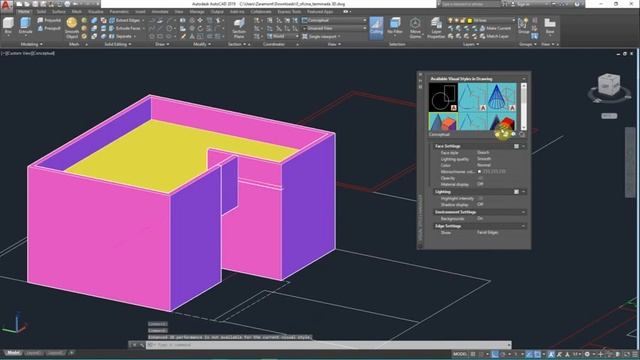This screenshot has height=360, width=640.
Task: Select the Box modeling tool
Action: point(8,26)
